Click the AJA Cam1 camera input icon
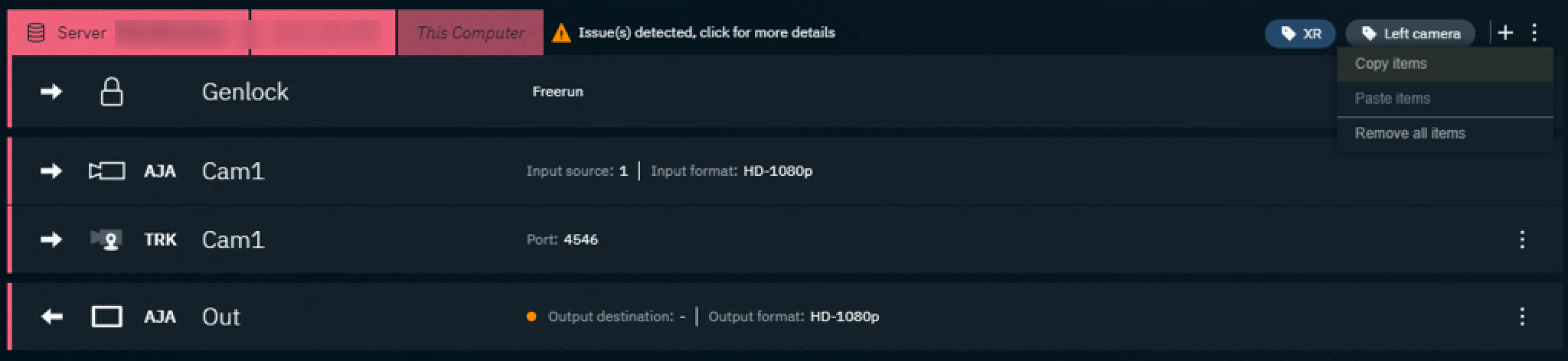Screen dimensions: 1568x361 [x=107, y=171]
